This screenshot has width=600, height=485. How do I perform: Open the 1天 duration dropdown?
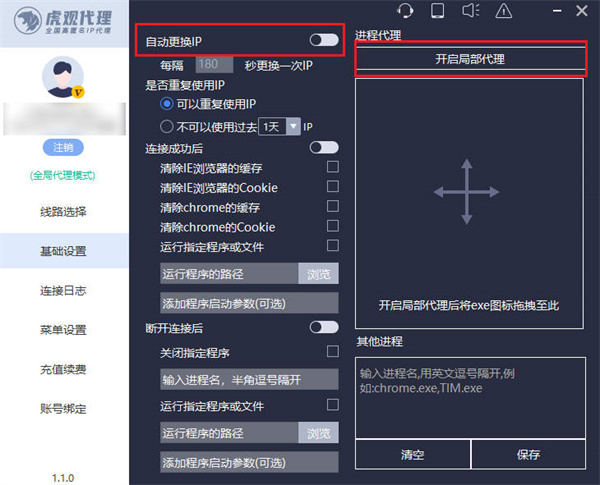(280, 126)
